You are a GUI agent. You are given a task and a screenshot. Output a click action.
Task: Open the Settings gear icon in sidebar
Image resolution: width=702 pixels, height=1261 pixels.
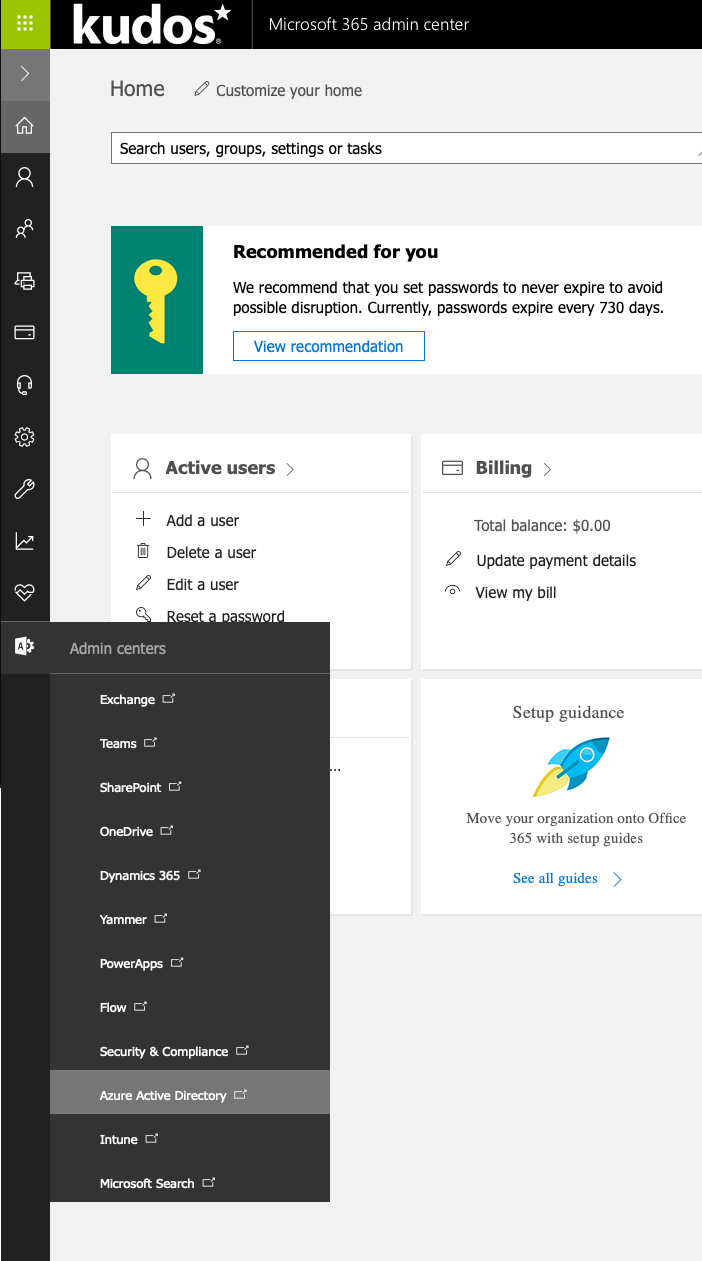[x=25, y=437]
